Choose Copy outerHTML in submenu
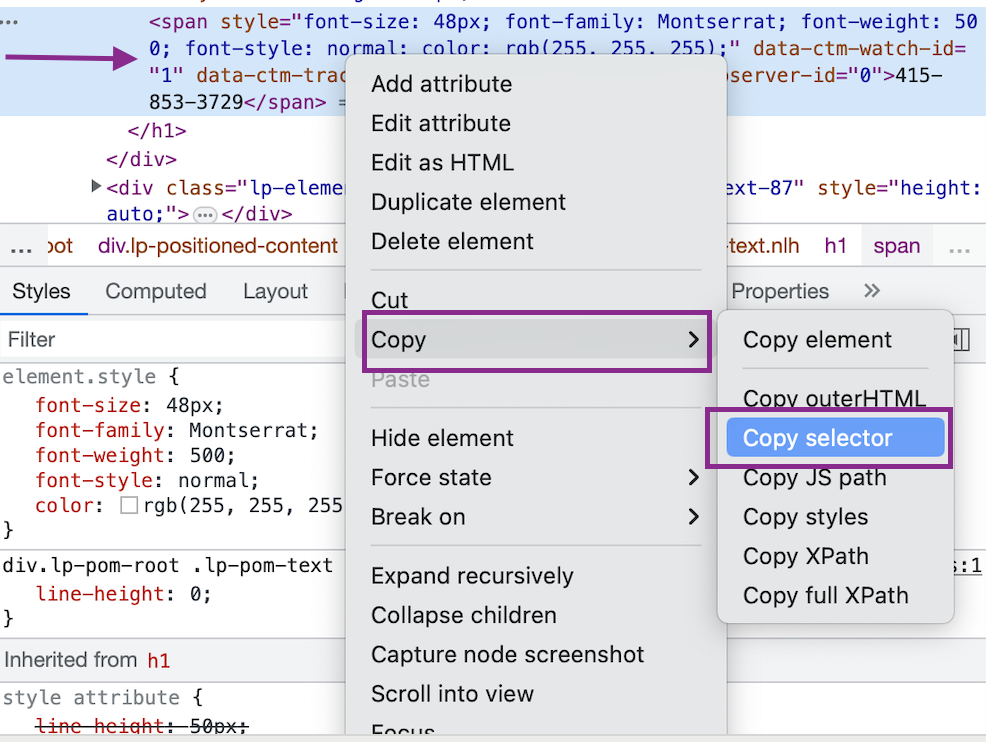Screen dimensions: 986x742 click(834, 398)
